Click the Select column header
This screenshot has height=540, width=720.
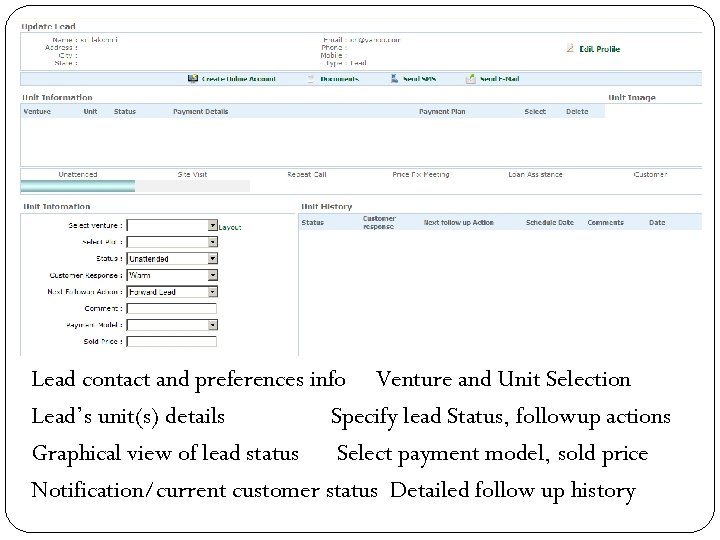(x=535, y=112)
